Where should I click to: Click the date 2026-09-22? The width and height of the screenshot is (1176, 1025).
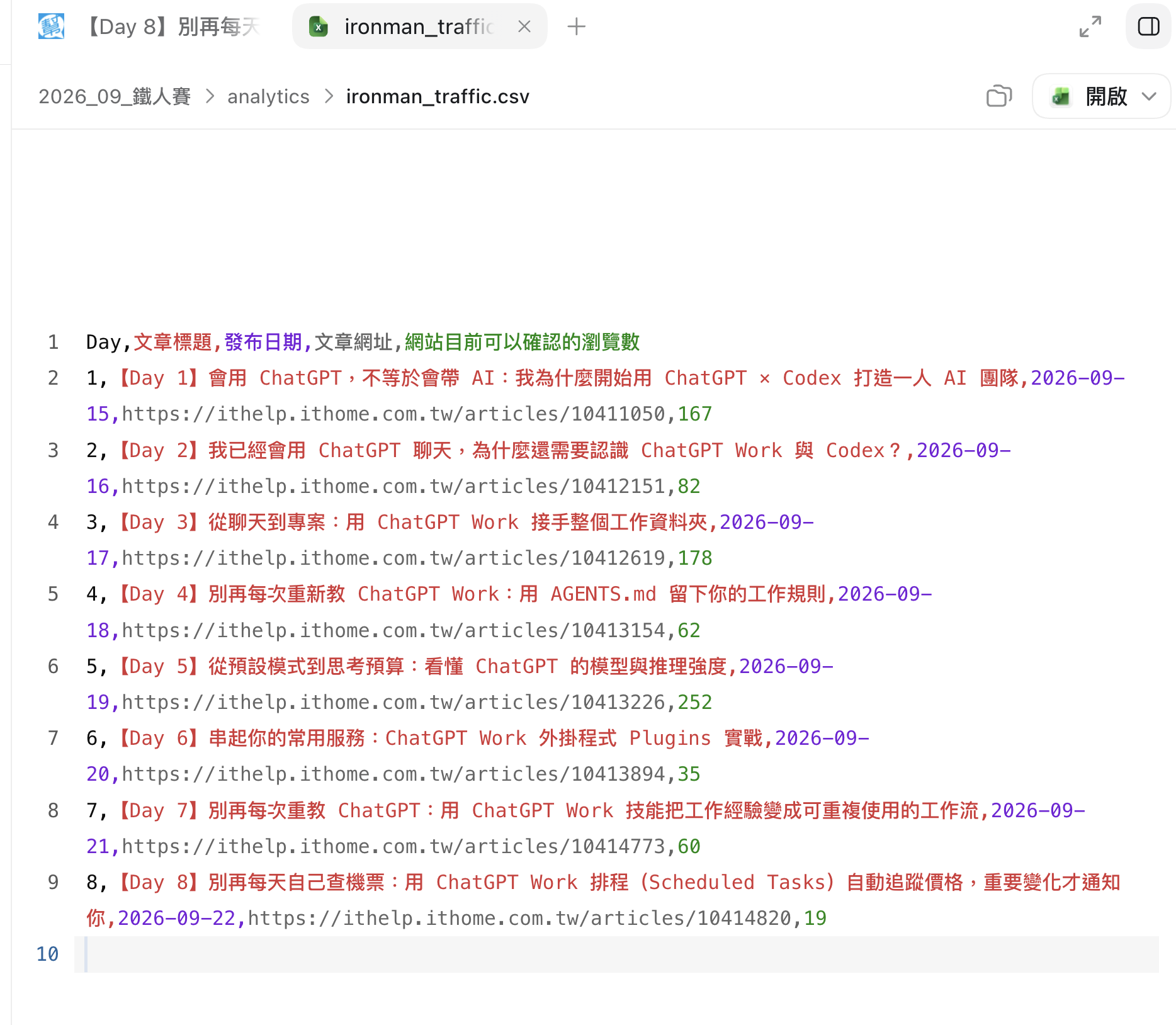pyautogui.click(x=176, y=918)
